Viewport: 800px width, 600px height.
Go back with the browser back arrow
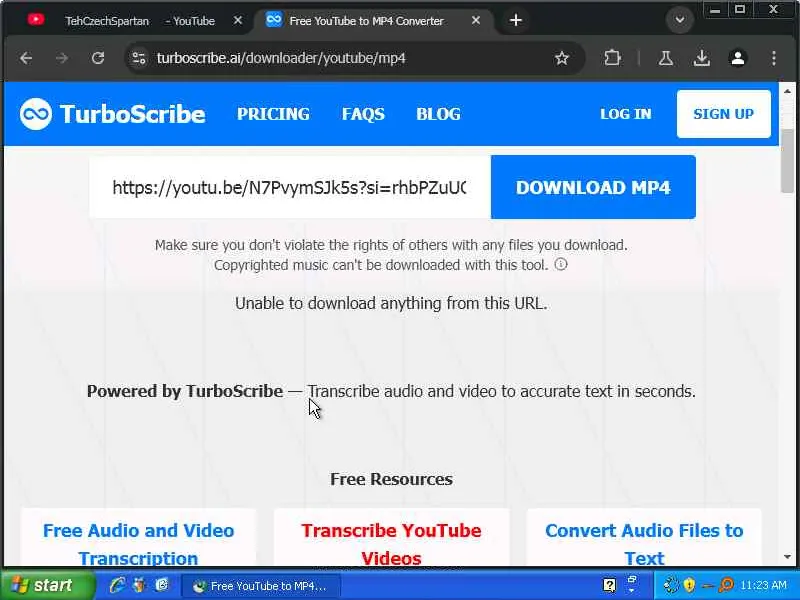pos(26,58)
